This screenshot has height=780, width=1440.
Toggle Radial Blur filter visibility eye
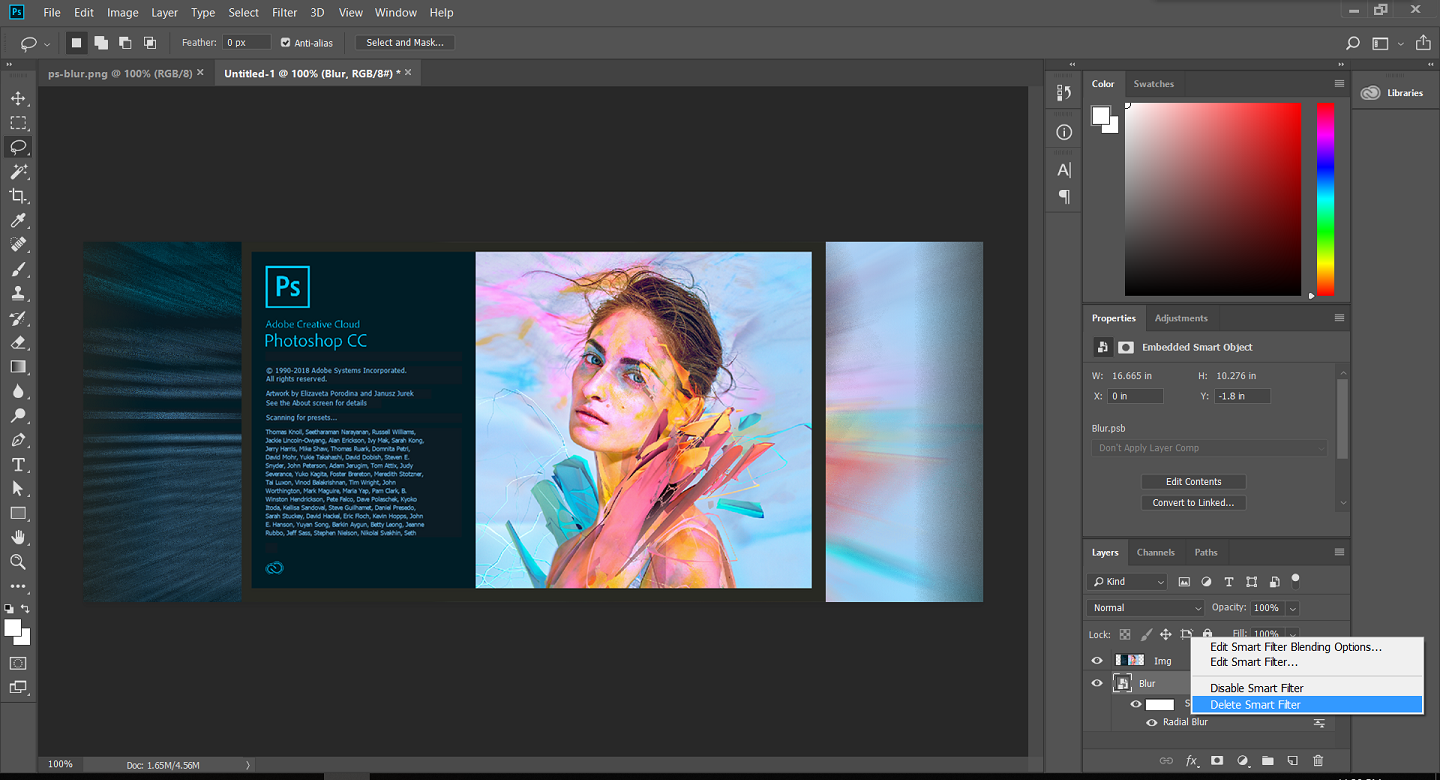[x=1152, y=723]
